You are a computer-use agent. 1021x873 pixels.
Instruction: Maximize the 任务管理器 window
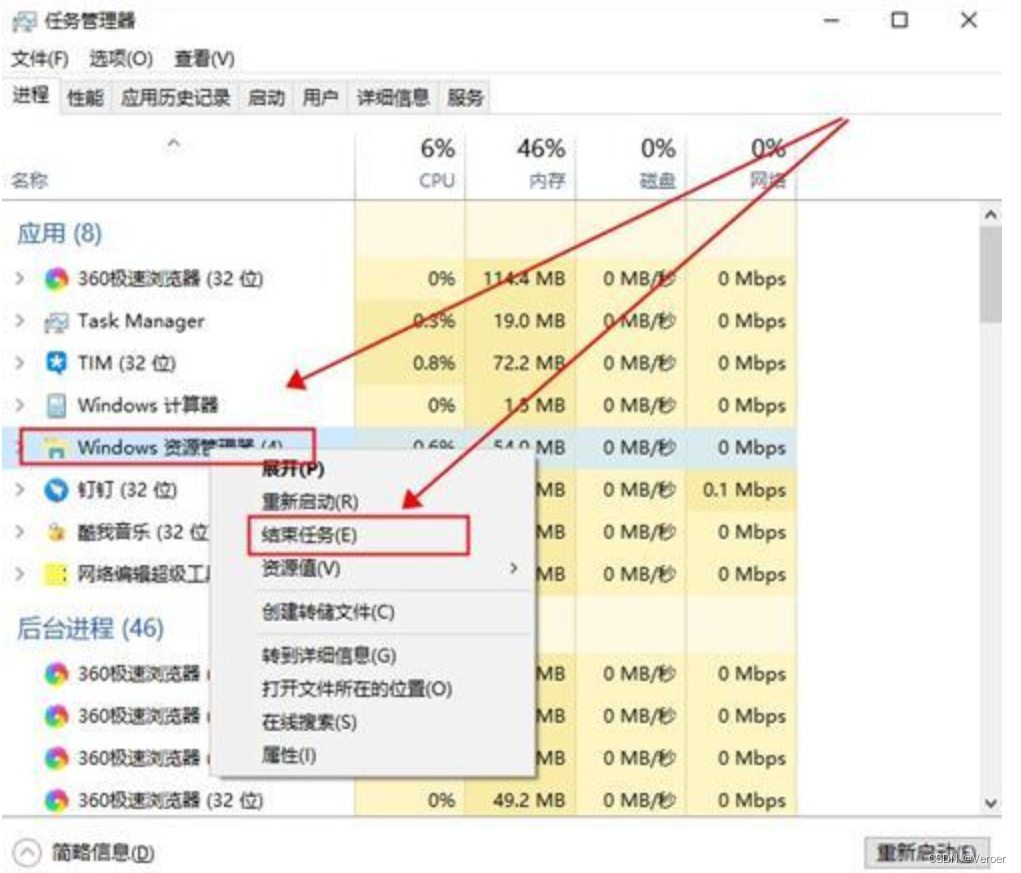coord(900,21)
